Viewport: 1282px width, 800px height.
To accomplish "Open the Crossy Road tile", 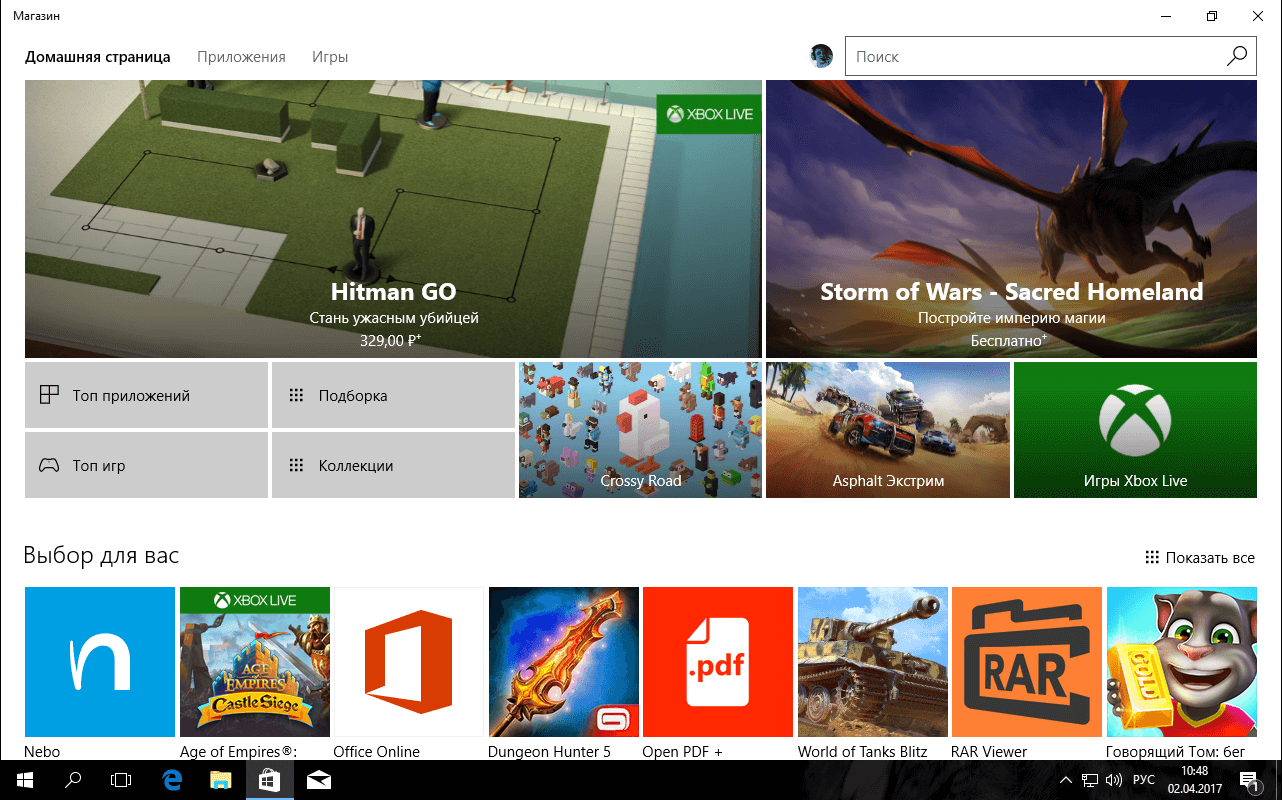I will point(639,430).
